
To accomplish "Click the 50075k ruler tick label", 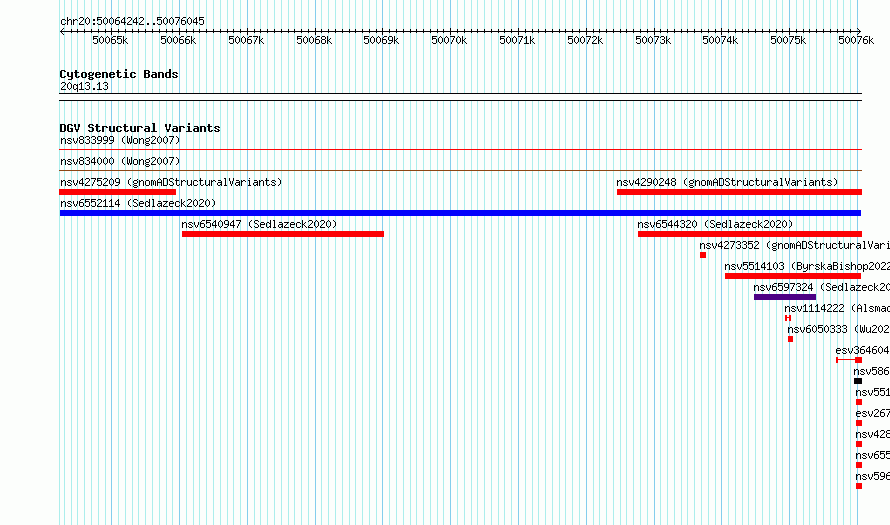I will [x=788, y=40].
